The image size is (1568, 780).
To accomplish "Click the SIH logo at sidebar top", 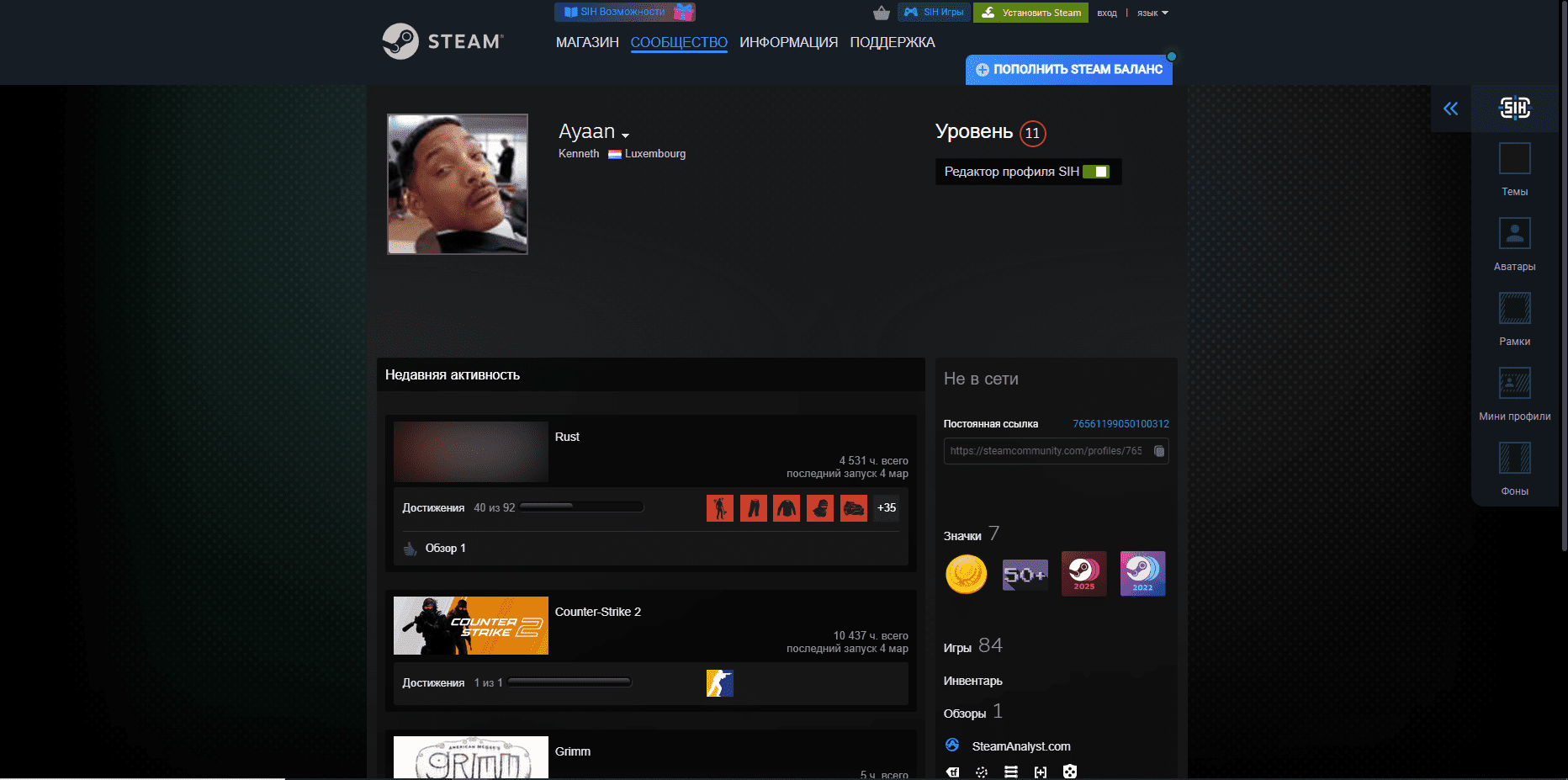I will click(1515, 108).
